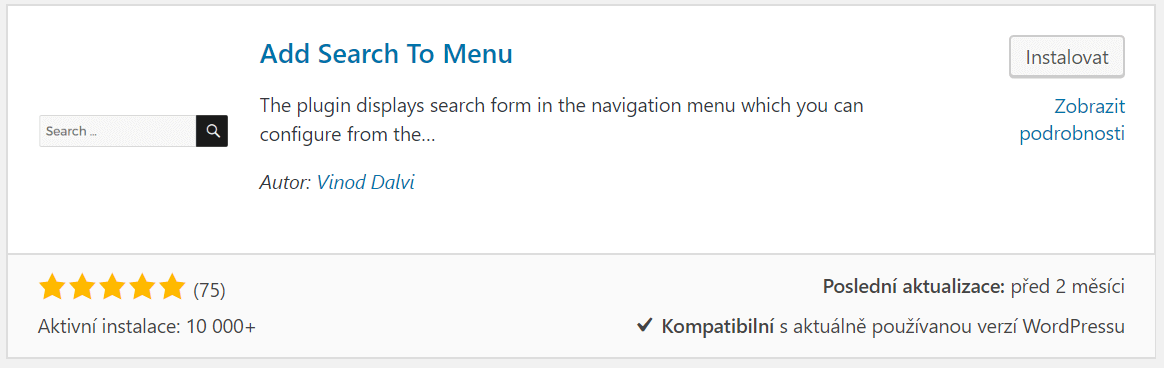Click the second rating star
Image resolution: width=1164 pixels, height=368 pixels.
[82, 286]
